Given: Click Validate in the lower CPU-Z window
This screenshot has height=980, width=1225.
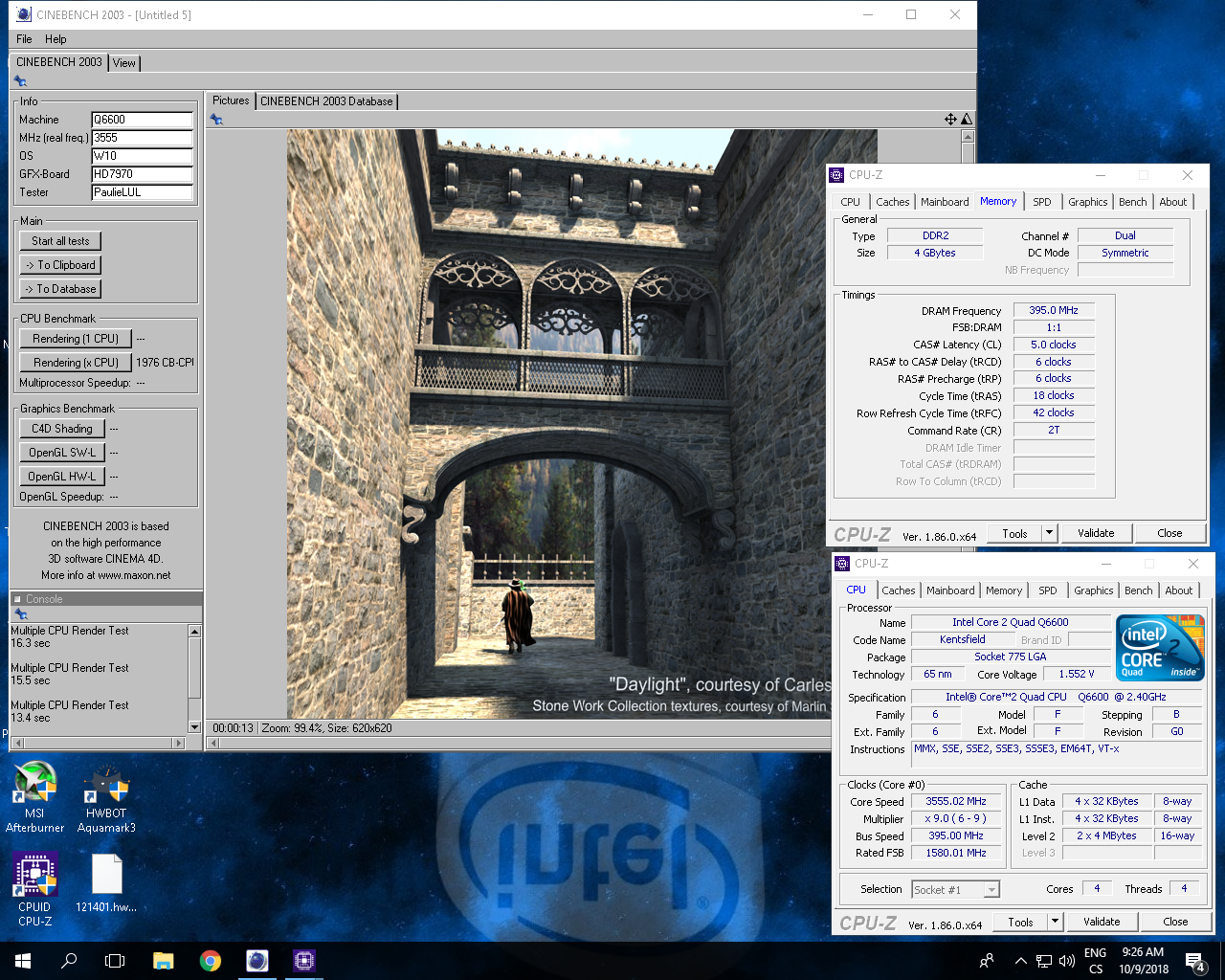Looking at the screenshot, I should (1102, 922).
